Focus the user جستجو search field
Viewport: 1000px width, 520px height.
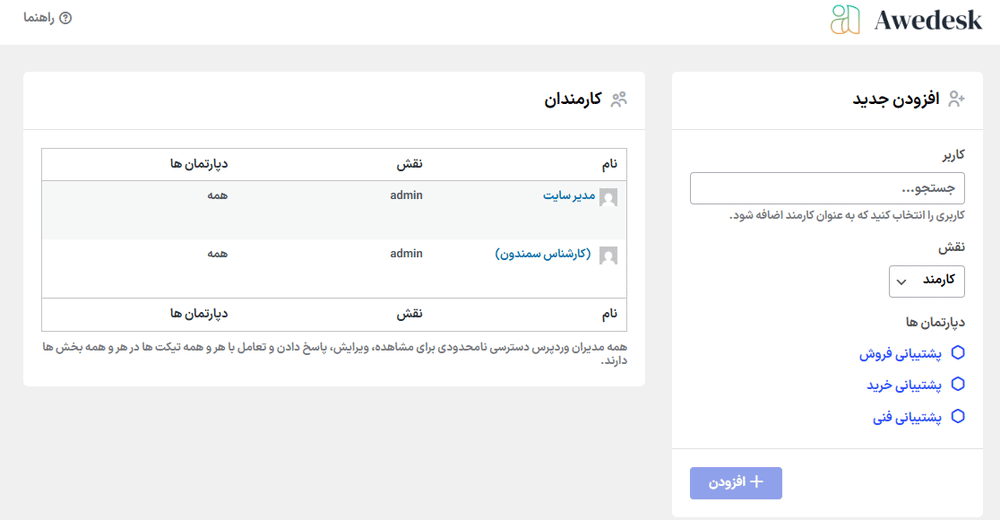click(827, 188)
